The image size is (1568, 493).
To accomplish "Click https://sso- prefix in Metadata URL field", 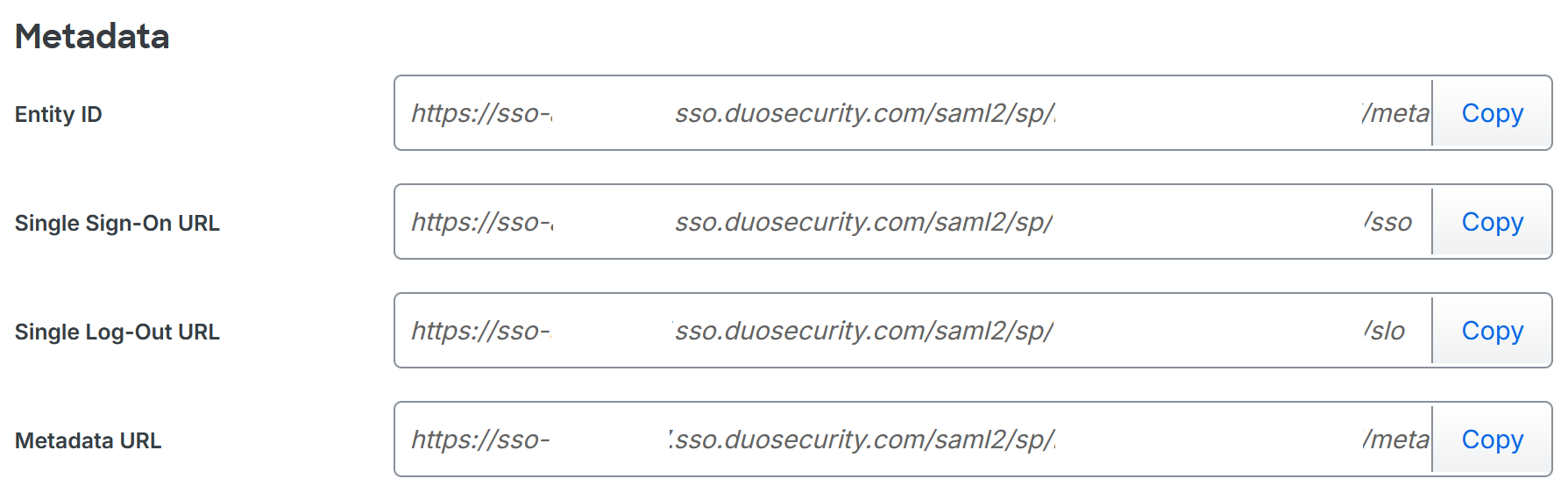I will (480, 439).
